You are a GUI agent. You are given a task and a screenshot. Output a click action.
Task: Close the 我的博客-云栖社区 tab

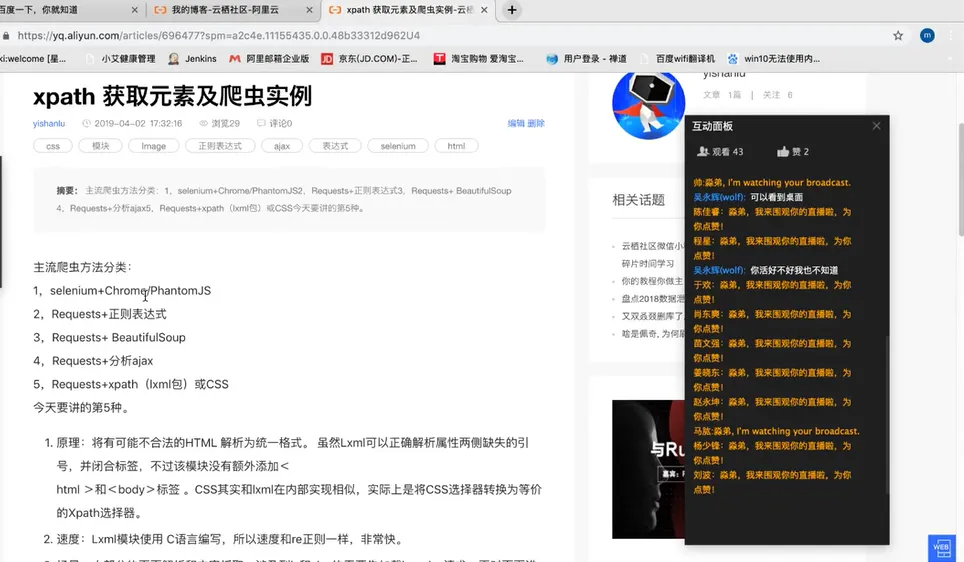click(x=309, y=10)
